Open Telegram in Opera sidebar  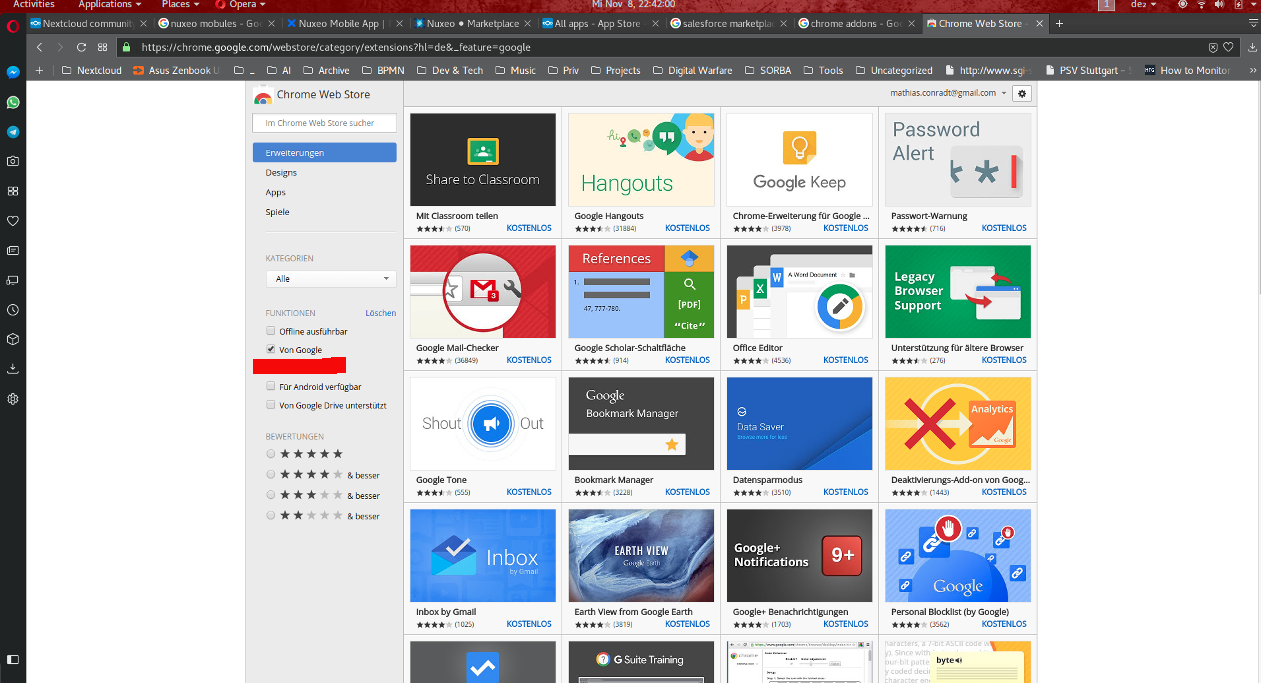pos(13,131)
